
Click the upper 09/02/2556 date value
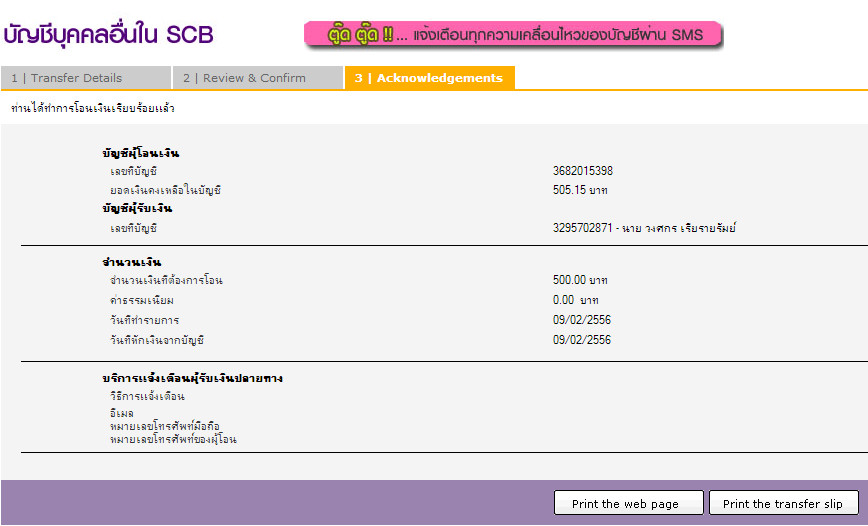(x=582, y=320)
